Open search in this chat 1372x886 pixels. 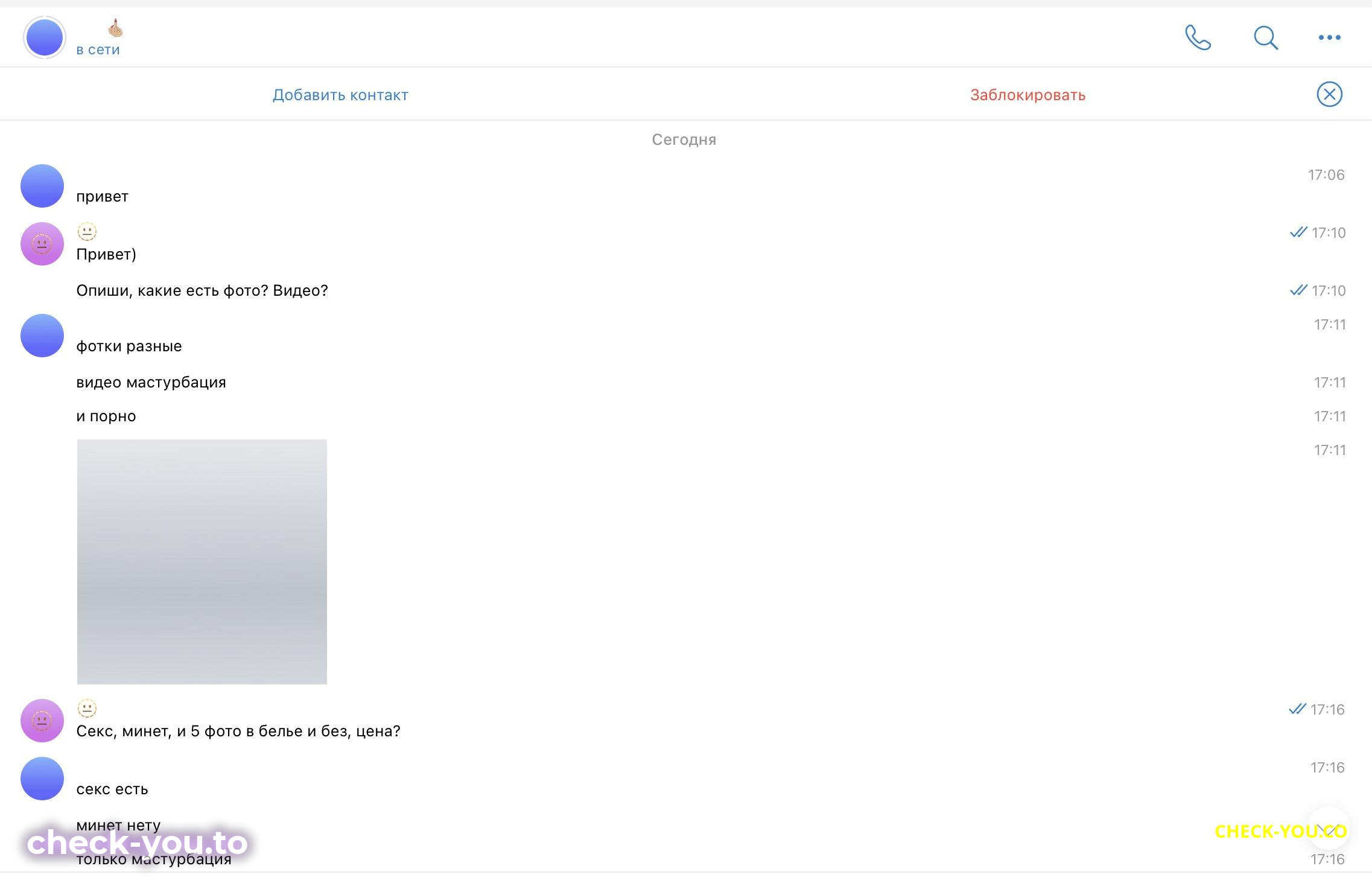(x=1265, y=37)
